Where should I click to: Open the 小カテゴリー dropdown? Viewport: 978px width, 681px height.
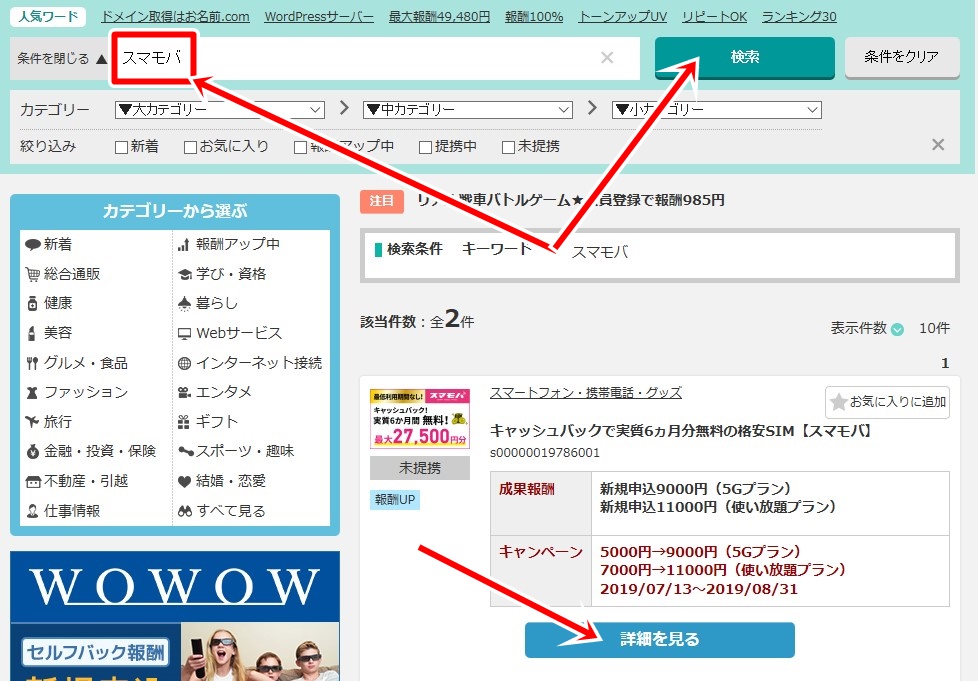pyautogui.click(x=717, y=110)
